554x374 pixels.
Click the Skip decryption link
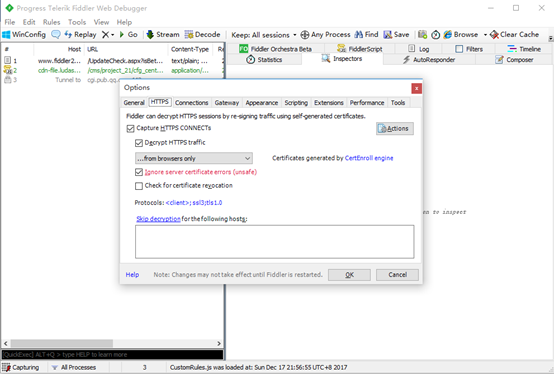(x=158, y=219)
